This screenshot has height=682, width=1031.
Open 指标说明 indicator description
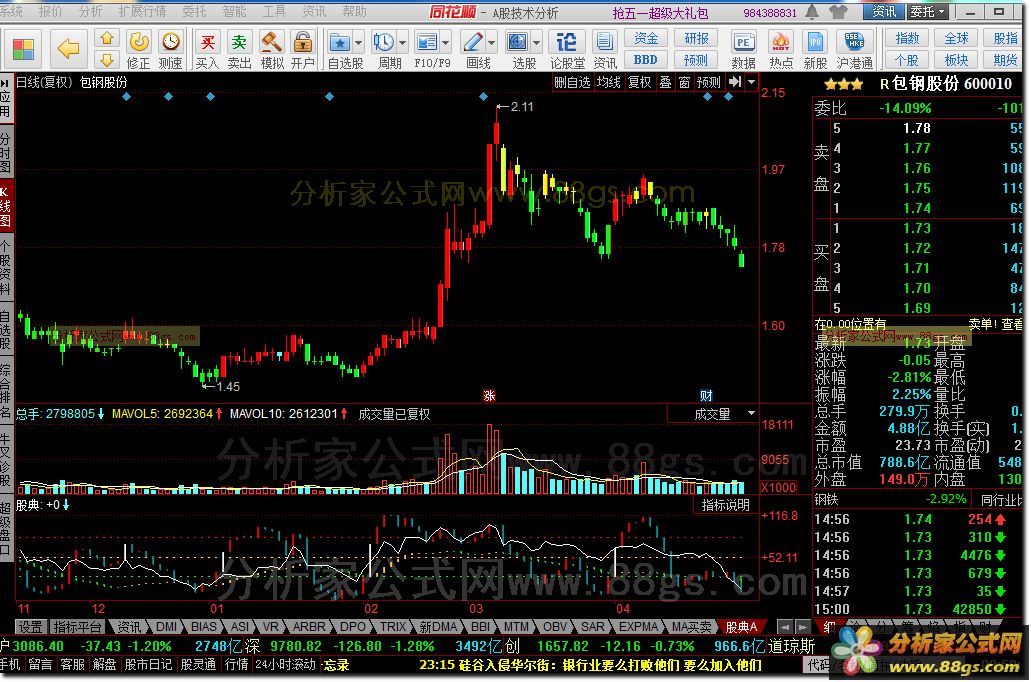(725, 505)
